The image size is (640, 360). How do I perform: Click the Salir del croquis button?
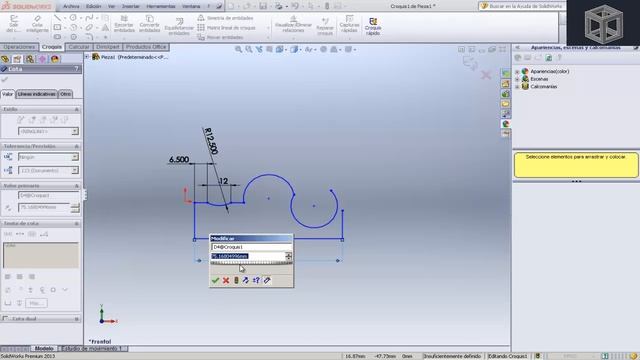click(13, 24)
